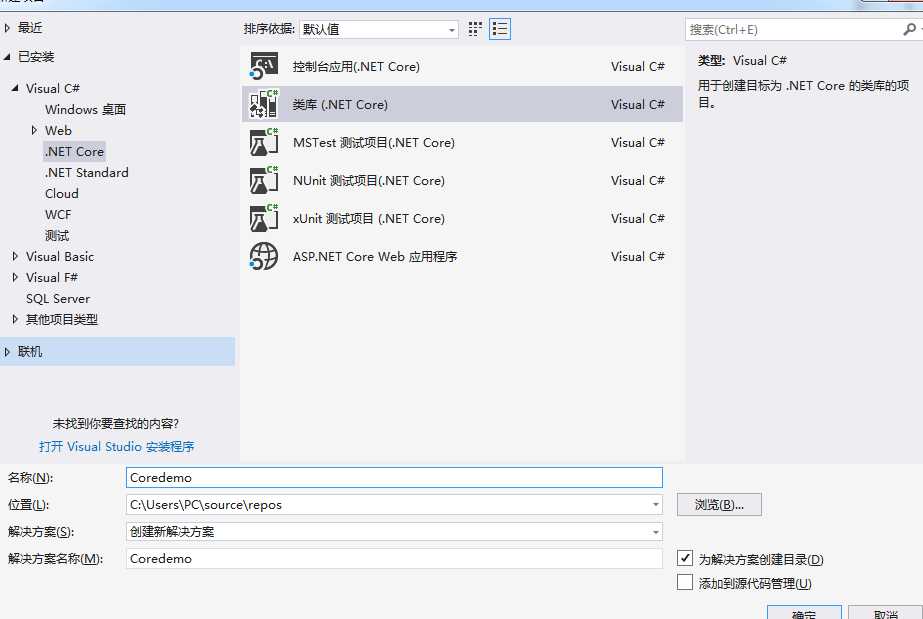Click ASP.NET Core Web 应用程序 label

point(375,257)
